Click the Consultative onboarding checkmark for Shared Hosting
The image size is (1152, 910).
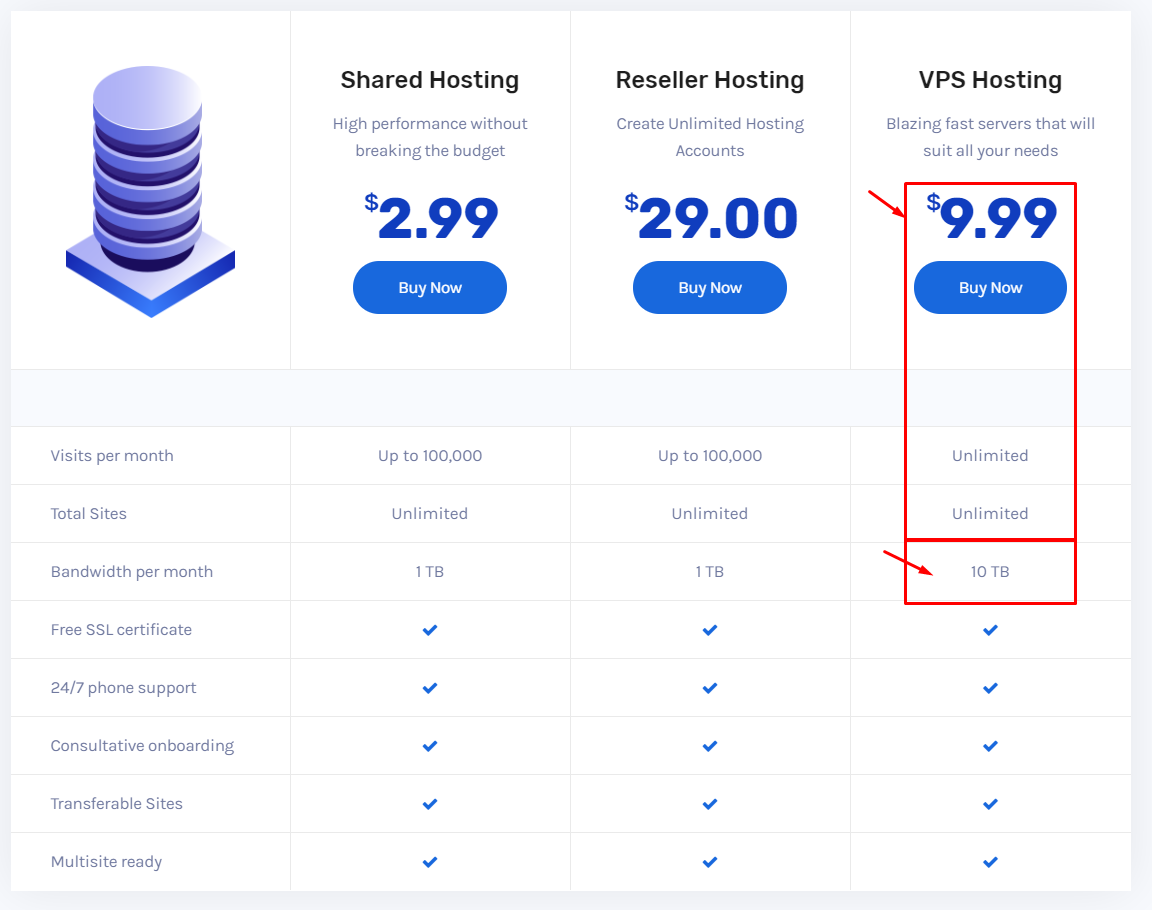(430, 745)
